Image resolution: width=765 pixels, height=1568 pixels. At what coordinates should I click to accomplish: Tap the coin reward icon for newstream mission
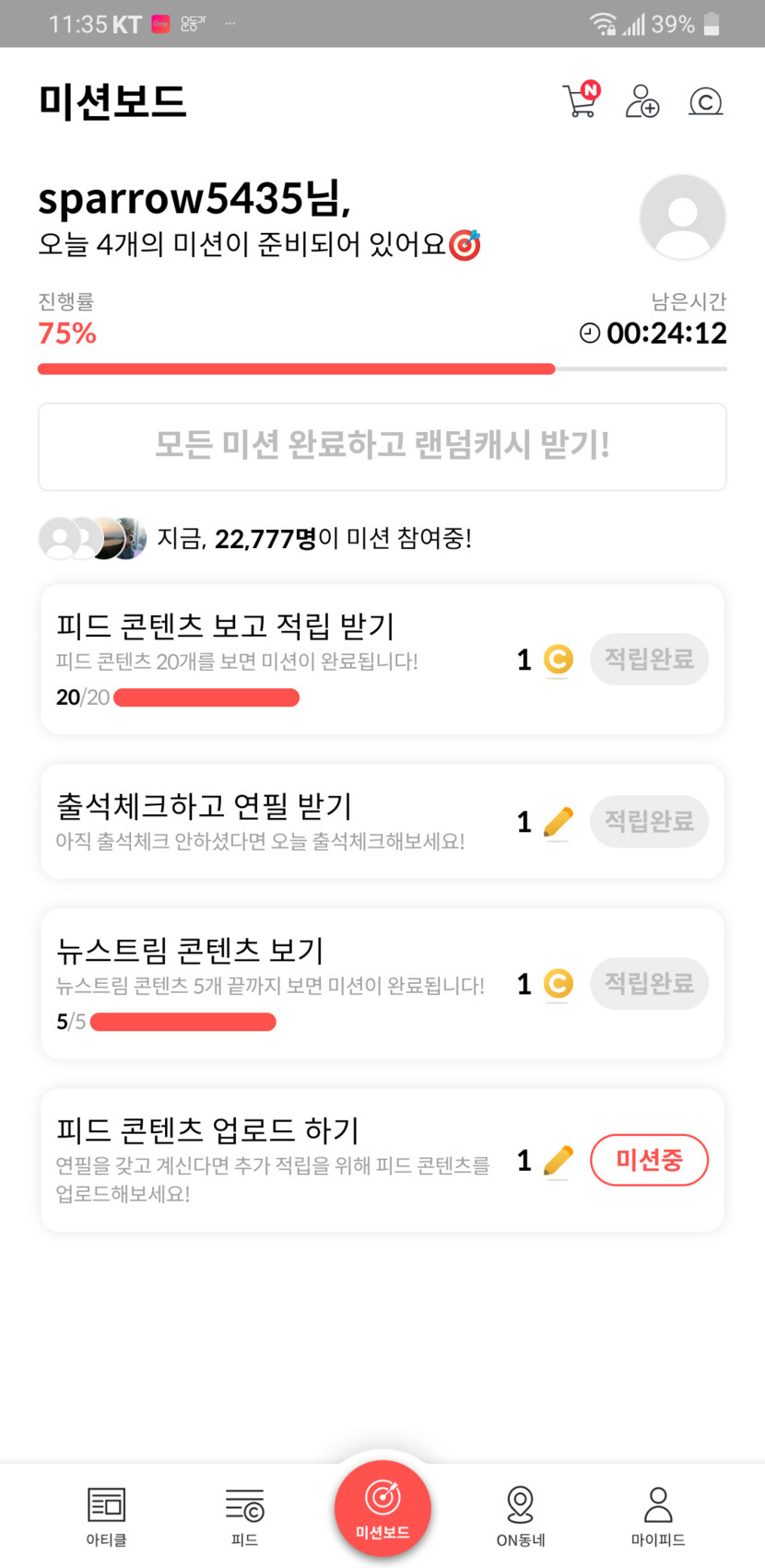(x=558, y=984)
